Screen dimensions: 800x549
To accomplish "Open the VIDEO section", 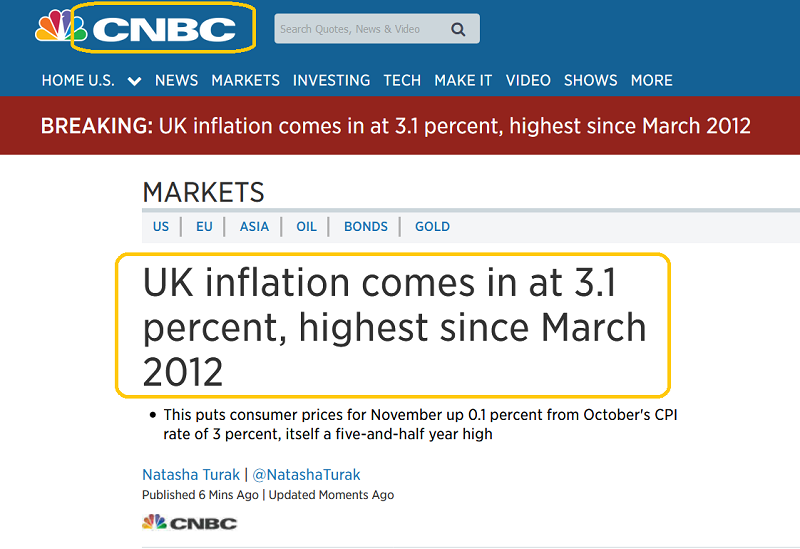I will 528,80.
